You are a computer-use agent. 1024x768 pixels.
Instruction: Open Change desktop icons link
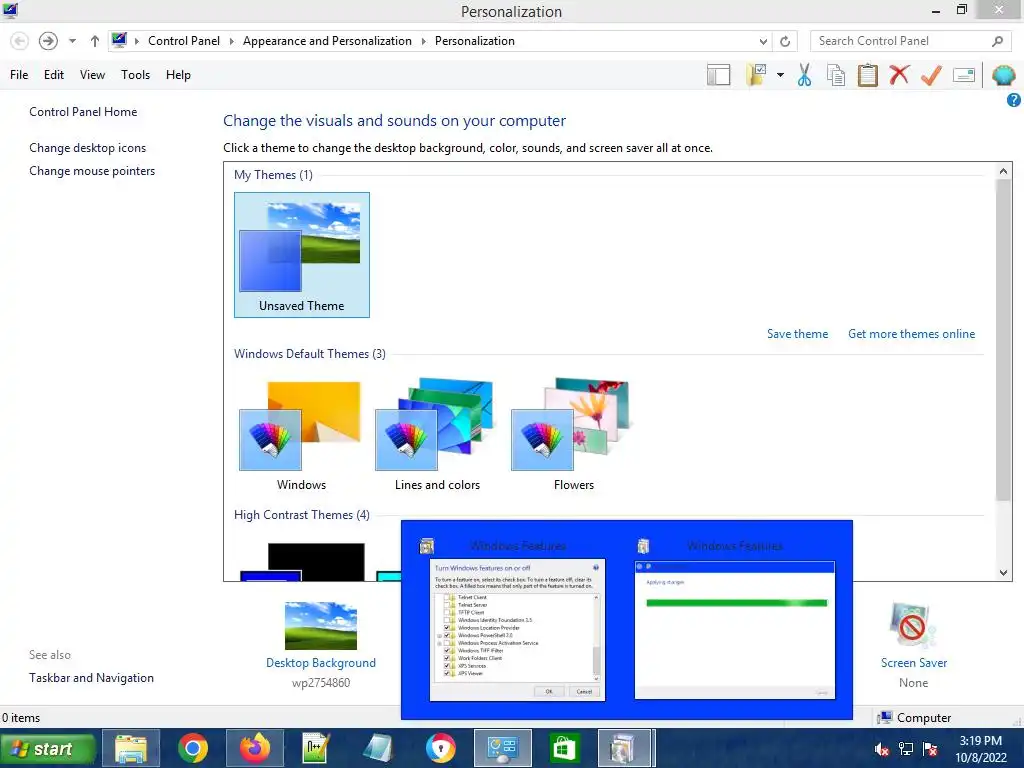coord(88,148)
